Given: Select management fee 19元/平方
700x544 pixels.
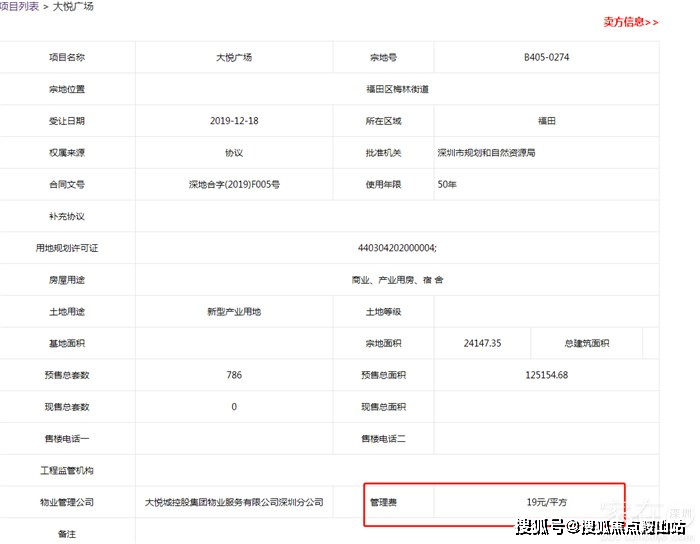Looking at the screenshot, I should (x=546, y=502).
